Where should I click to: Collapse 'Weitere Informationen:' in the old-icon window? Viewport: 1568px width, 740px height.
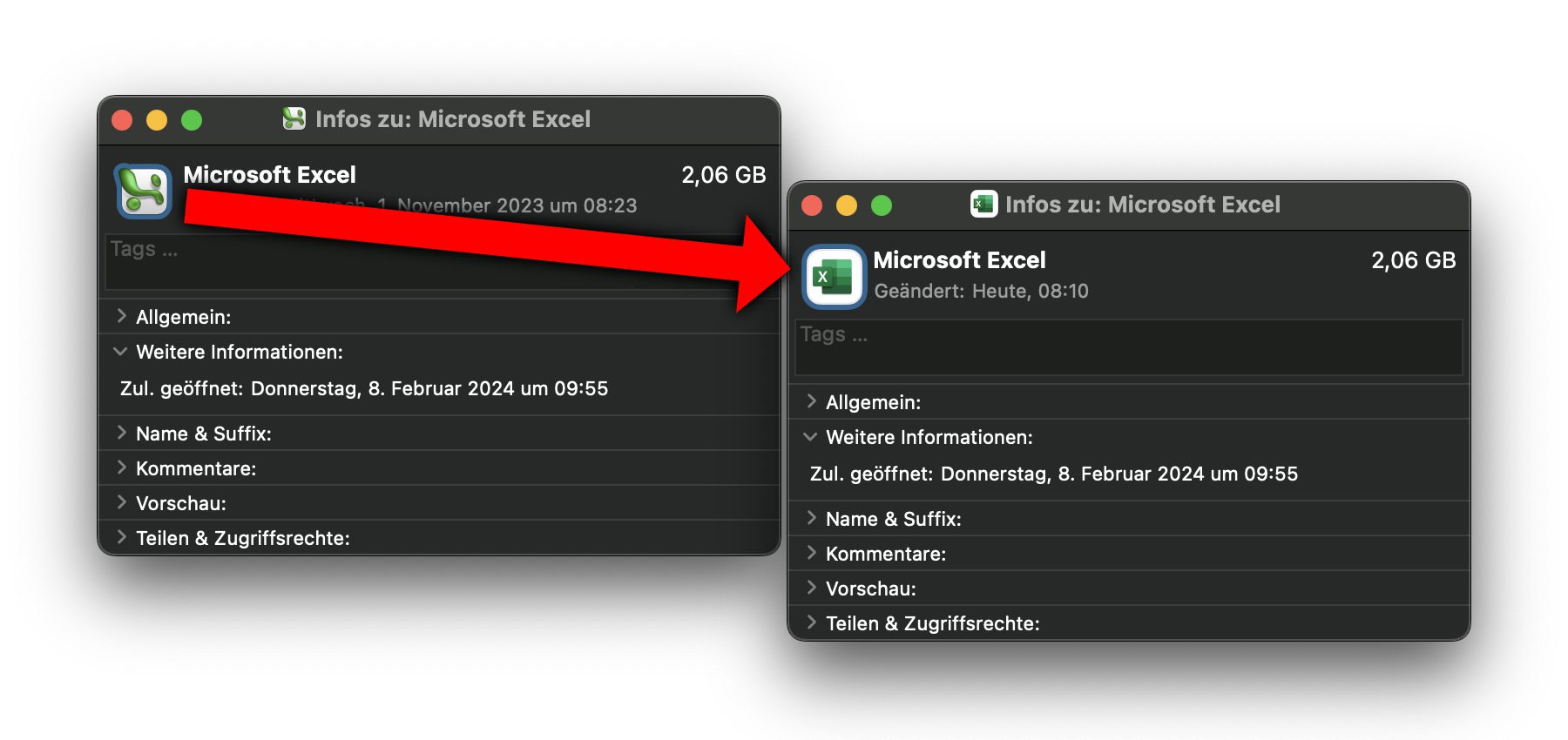click(x=121, y=352)
